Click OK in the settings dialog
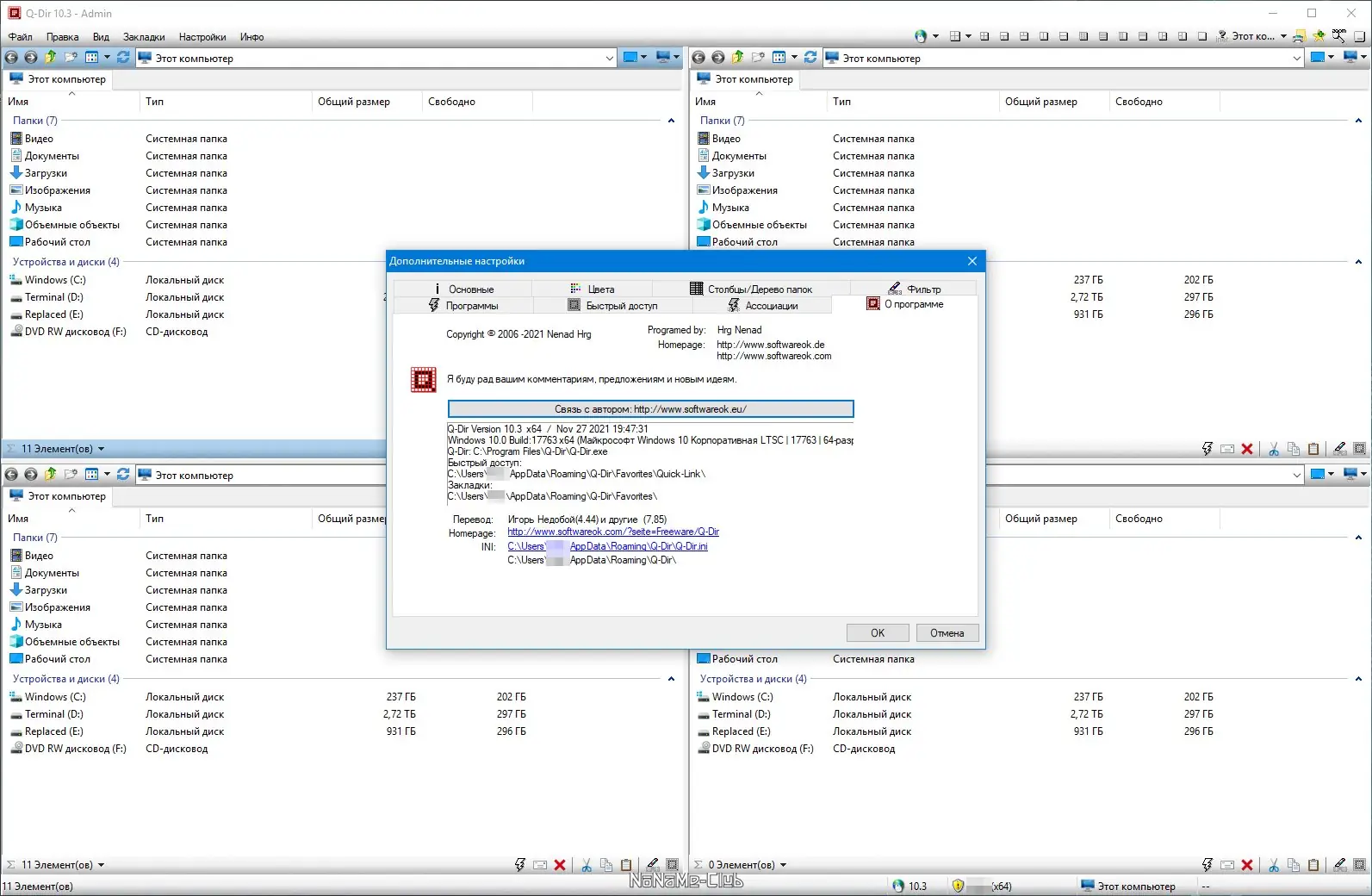The width and height of the screenshot is (1372, 896). point(878,633)
